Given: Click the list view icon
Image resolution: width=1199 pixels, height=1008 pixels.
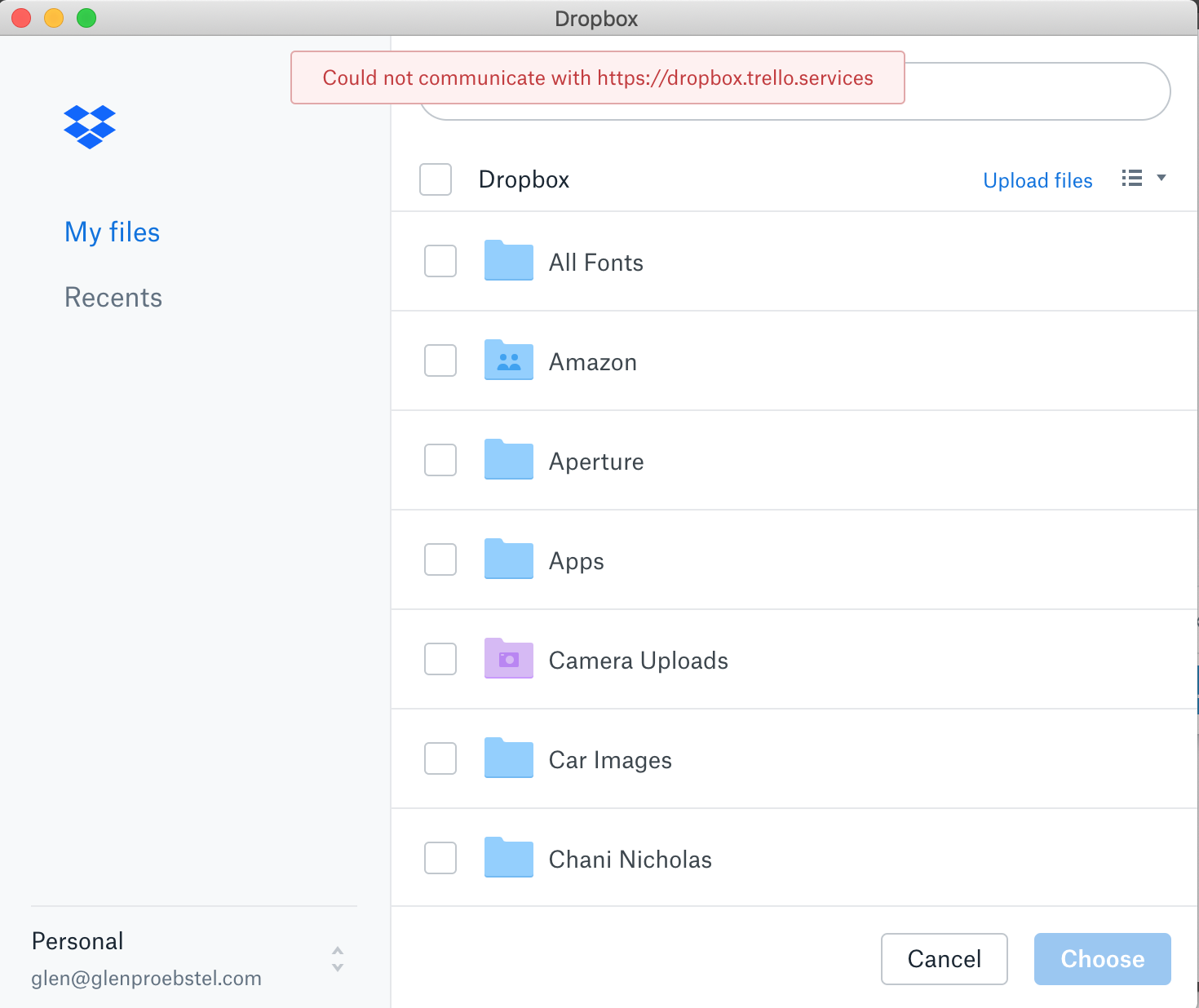Looking at the screenshot, I should click(1132, 178).
